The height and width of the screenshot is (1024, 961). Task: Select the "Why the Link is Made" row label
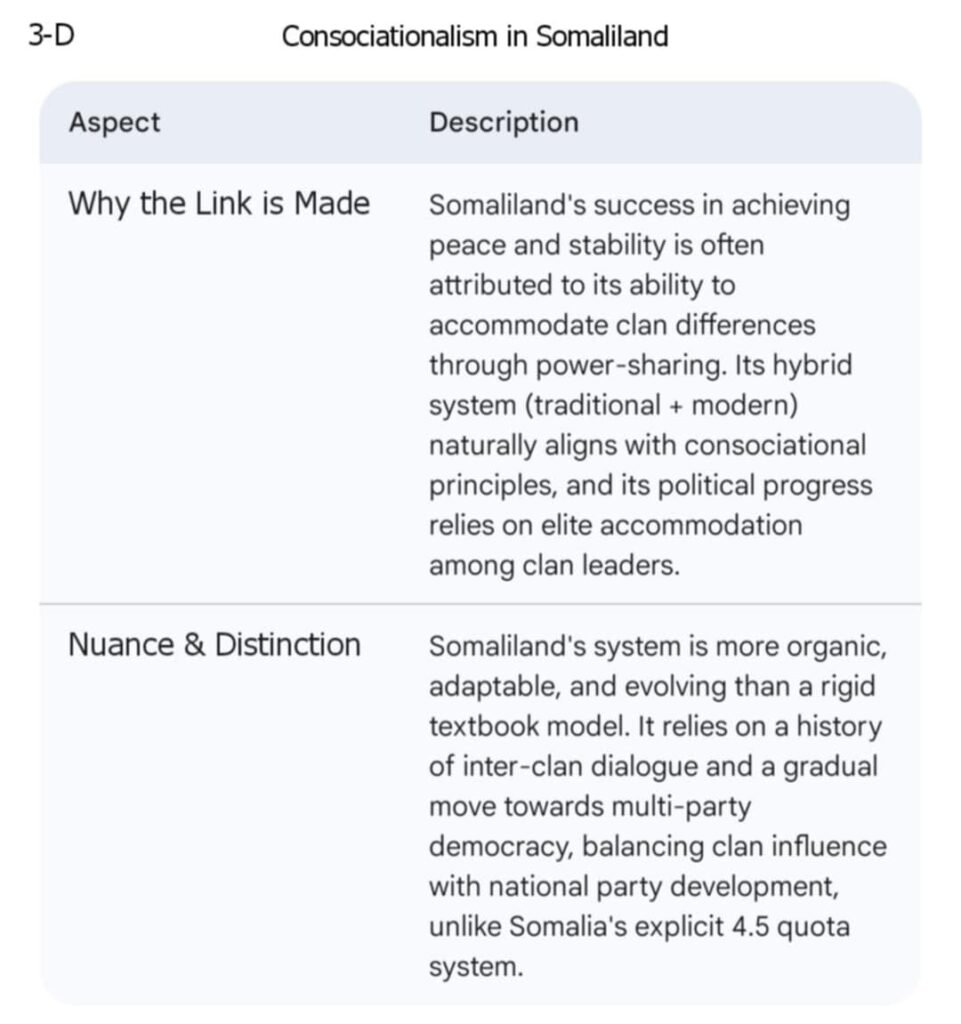coord(219,204)
